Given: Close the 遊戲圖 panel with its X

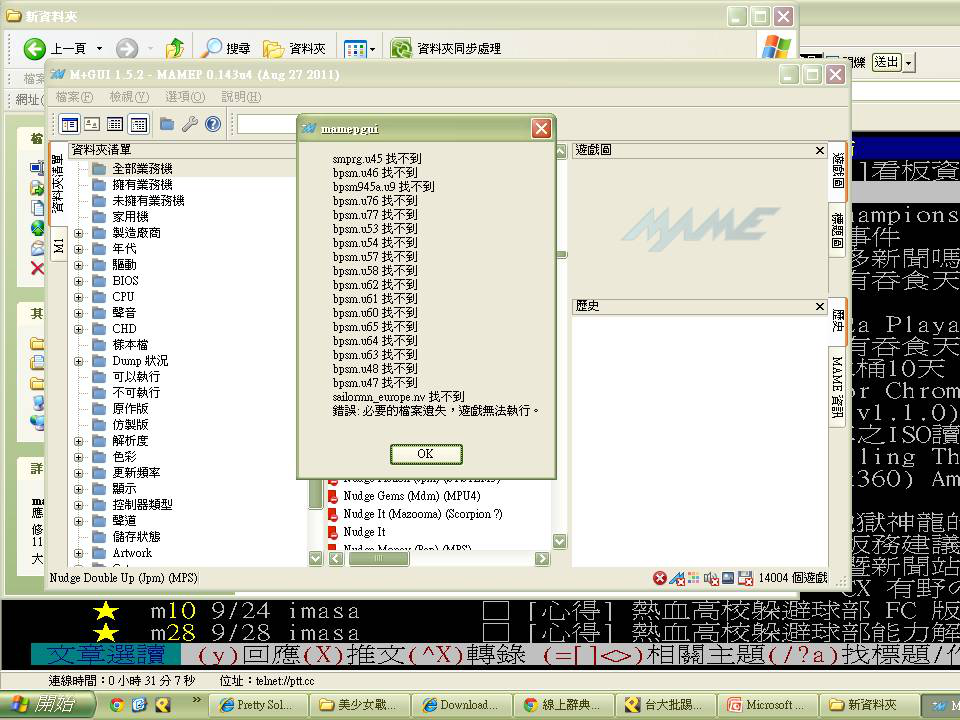Looking at the screenshot, I should click(x=820, y=151).
